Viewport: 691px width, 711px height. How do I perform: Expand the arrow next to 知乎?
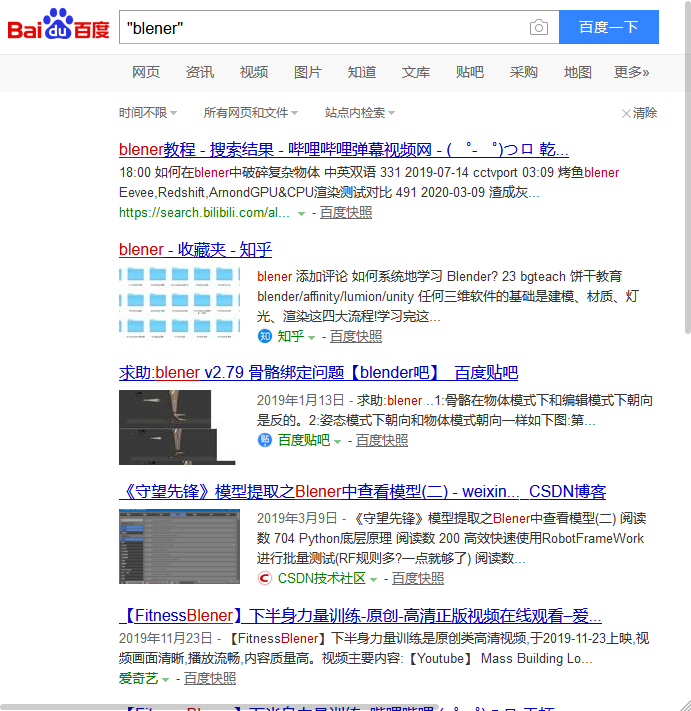[x=311, y=337]
